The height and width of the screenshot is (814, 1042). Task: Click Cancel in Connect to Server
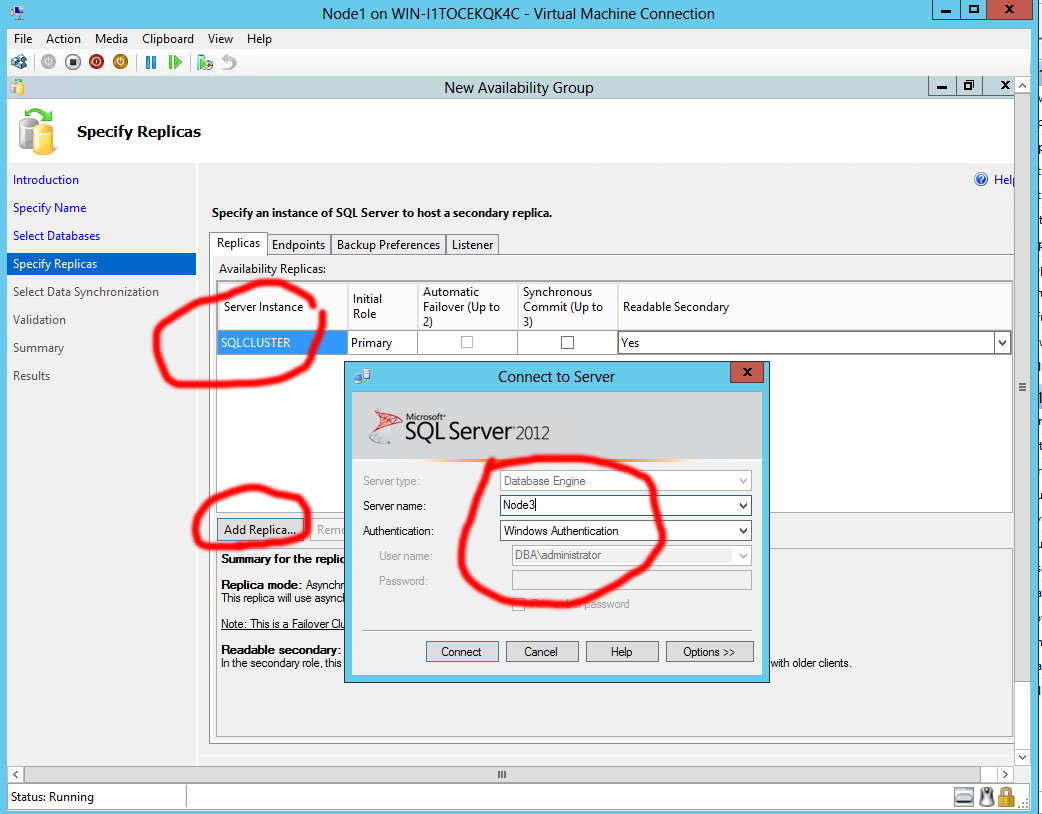[541, 652]
